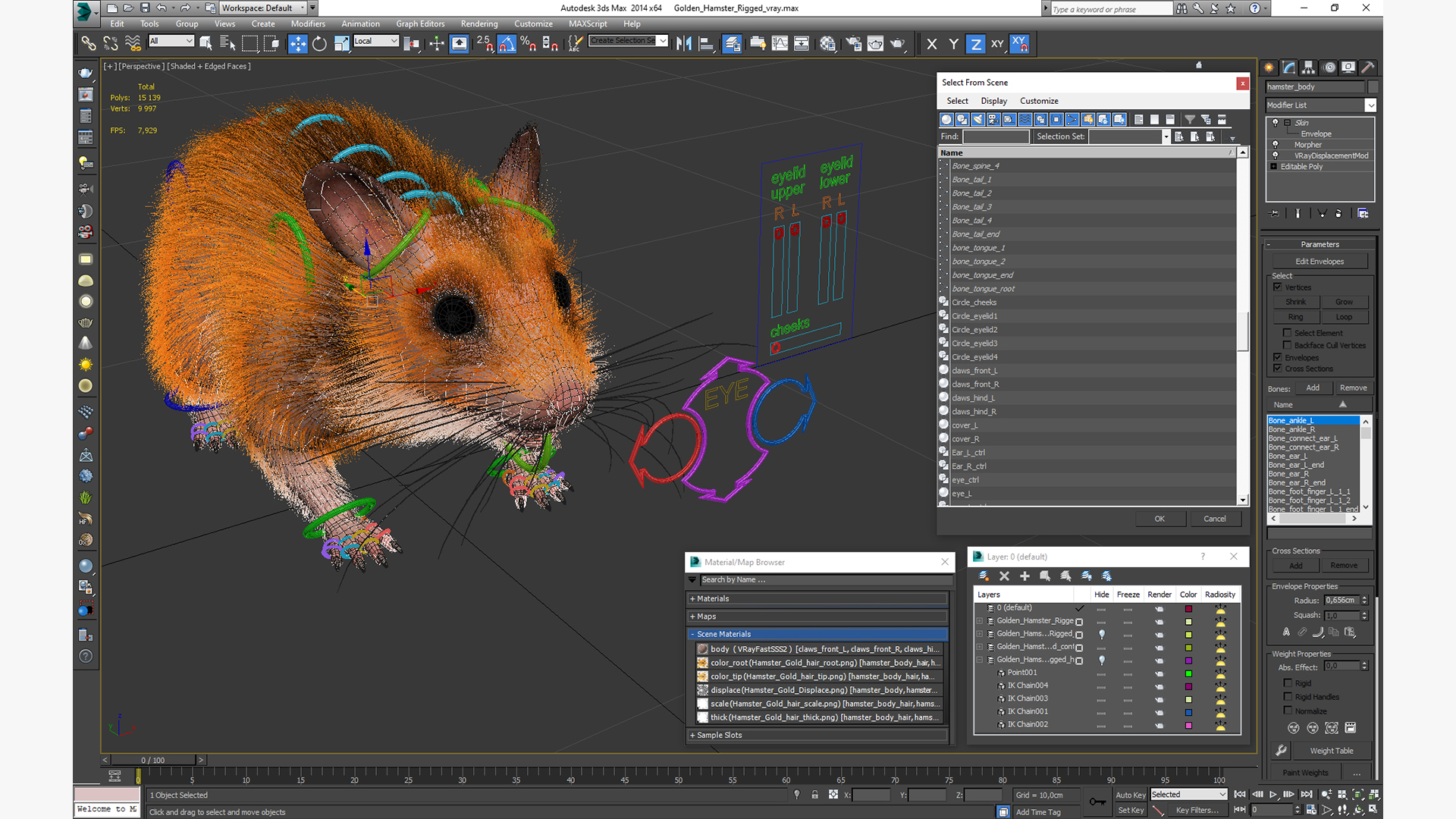Toggle the Cross Sections checkbox

[1278, 369]
